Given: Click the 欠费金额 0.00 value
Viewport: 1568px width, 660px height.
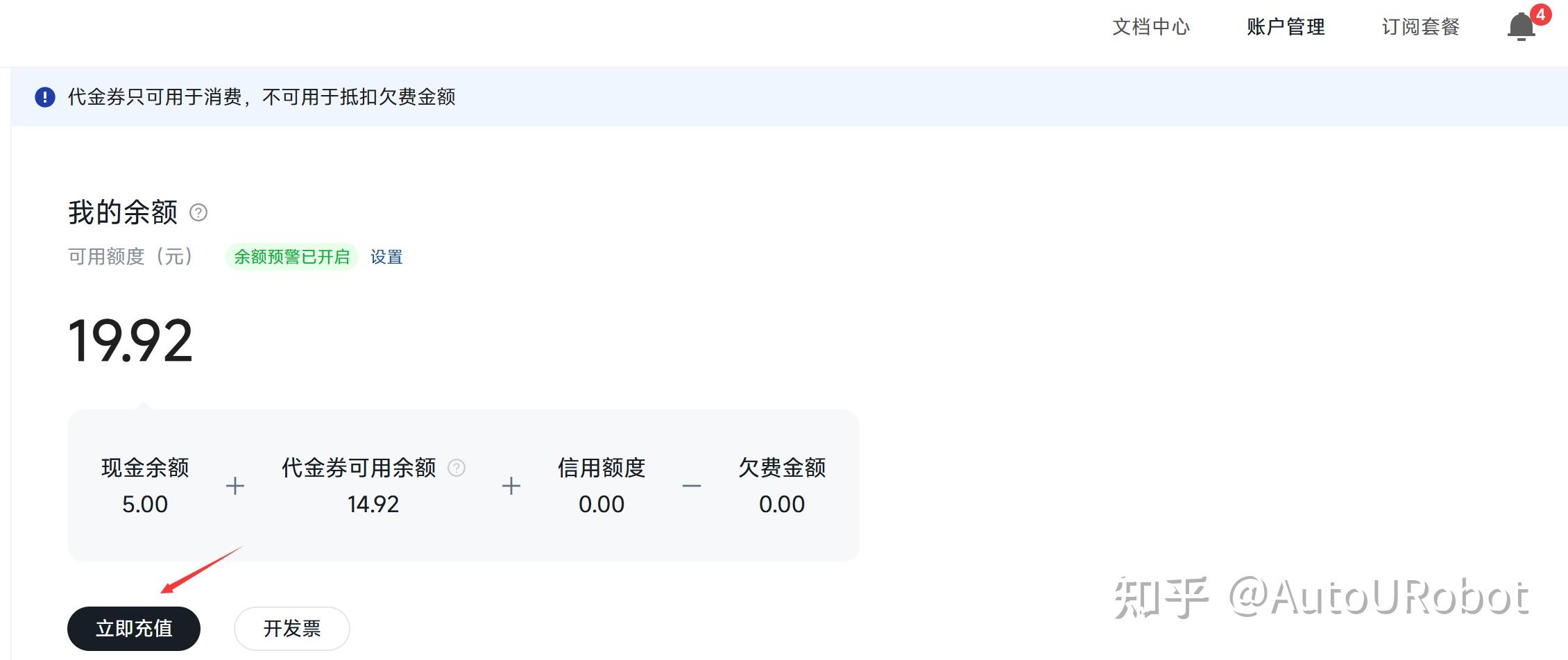Looking at the screenshot, I should click(x=782, y=504).
